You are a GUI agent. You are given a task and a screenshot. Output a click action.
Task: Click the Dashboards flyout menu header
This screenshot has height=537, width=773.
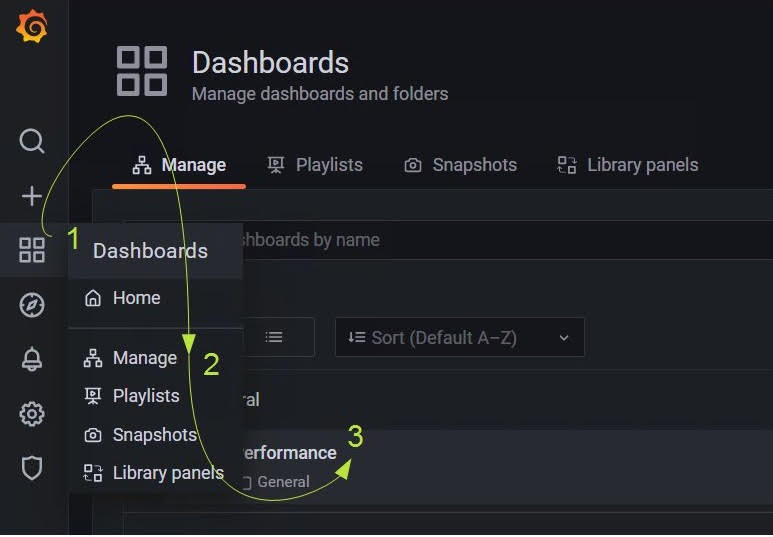[156, 251]
